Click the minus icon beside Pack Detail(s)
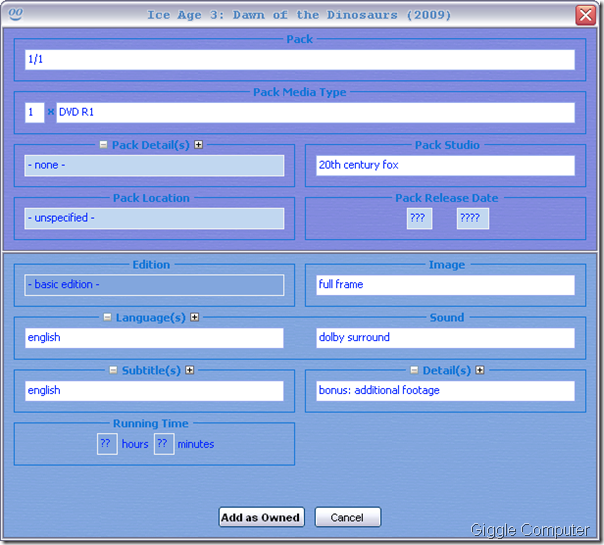 point(103,145)
